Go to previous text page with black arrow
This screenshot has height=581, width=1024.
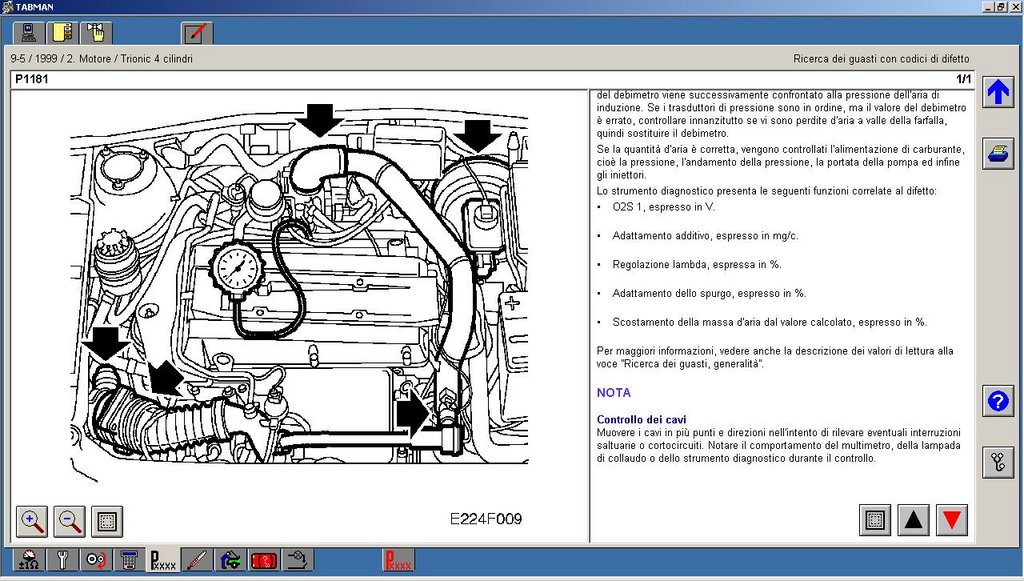(914, 520)
